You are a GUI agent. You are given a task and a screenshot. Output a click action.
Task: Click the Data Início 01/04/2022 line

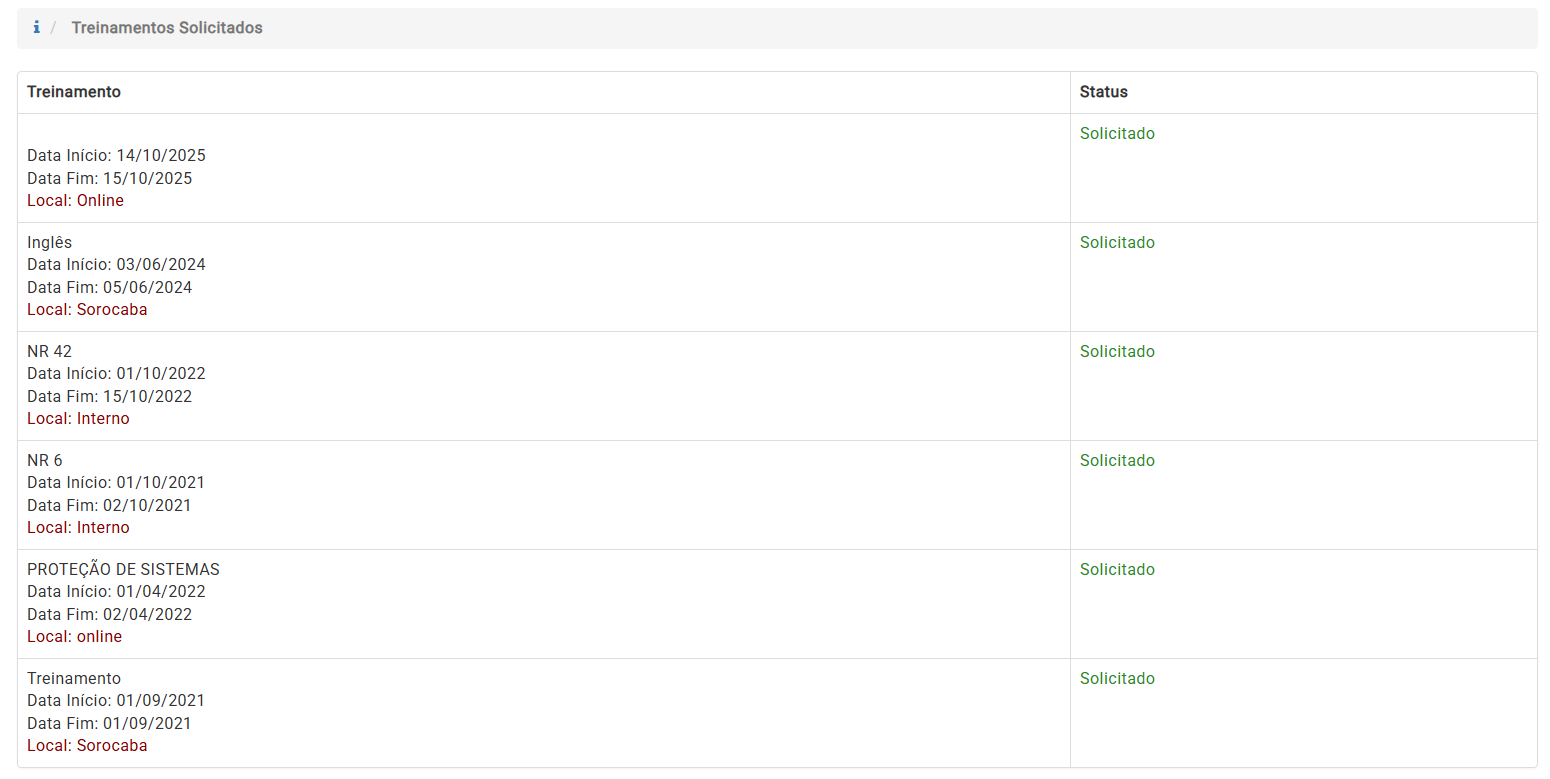tap(116, 592)
